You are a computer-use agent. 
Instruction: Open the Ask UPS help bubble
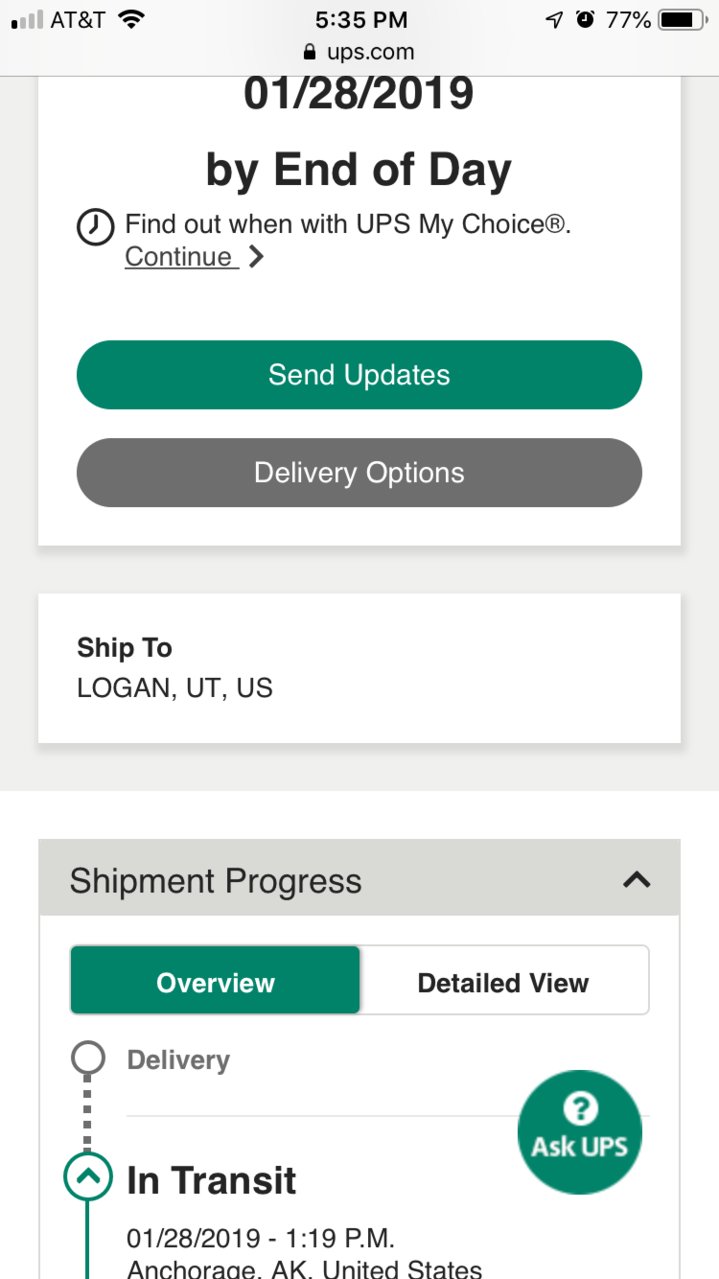[580, 1131]
